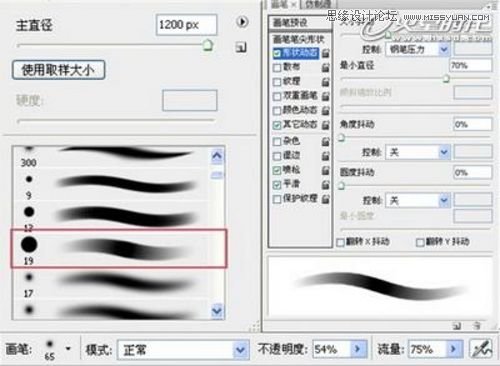
Task: Click the lock icon beside 湿边
Action: tap(326, 156)
